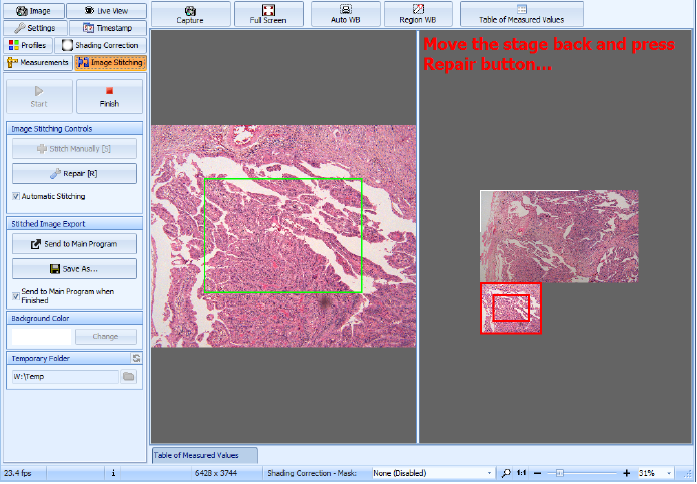697x484 pixels.
Task: Adjust the zoom slider in status bar
Action: pyautogui.click(x=561, y=472)
